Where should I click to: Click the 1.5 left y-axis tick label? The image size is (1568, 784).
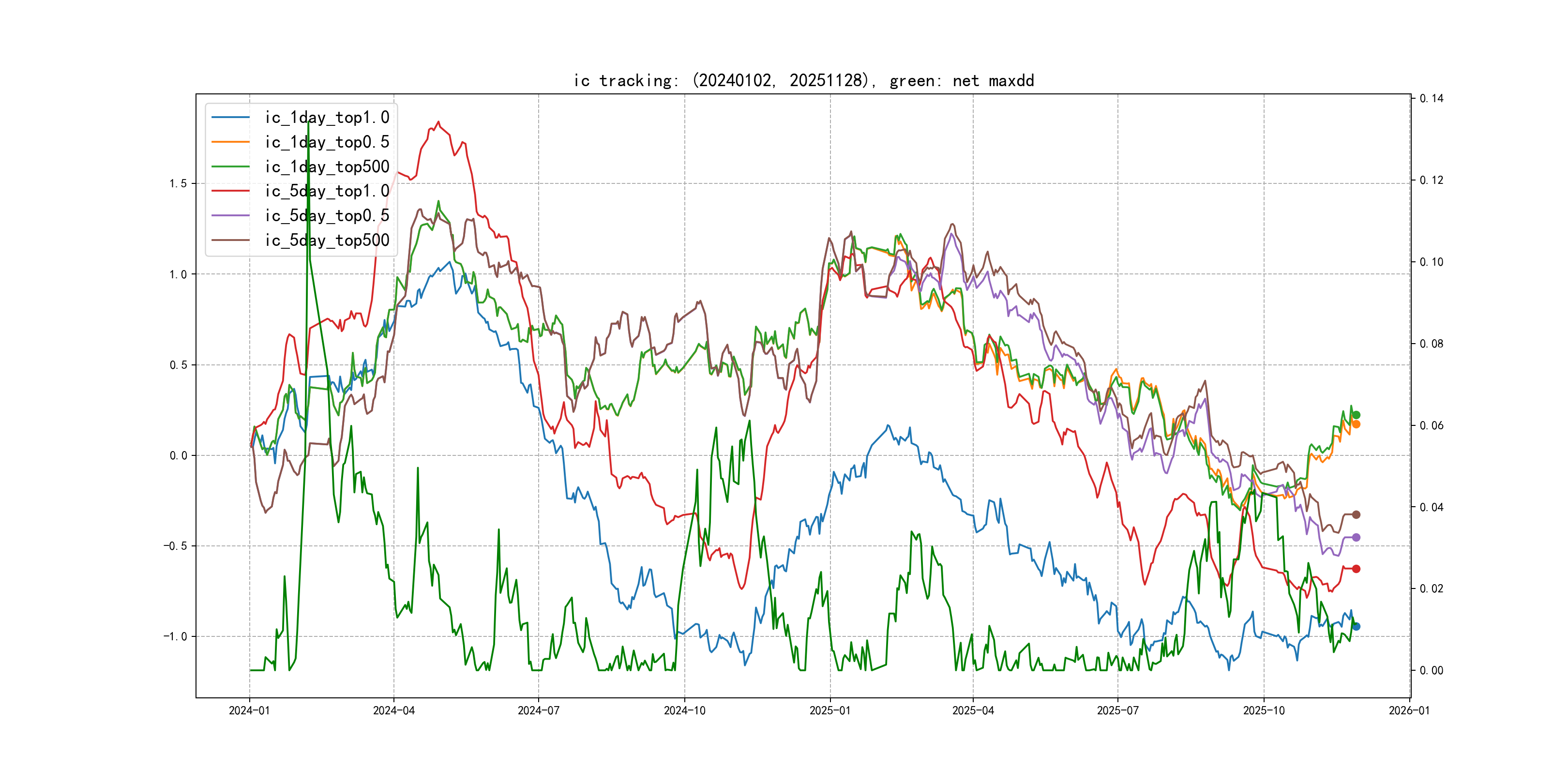click(179, 184)
